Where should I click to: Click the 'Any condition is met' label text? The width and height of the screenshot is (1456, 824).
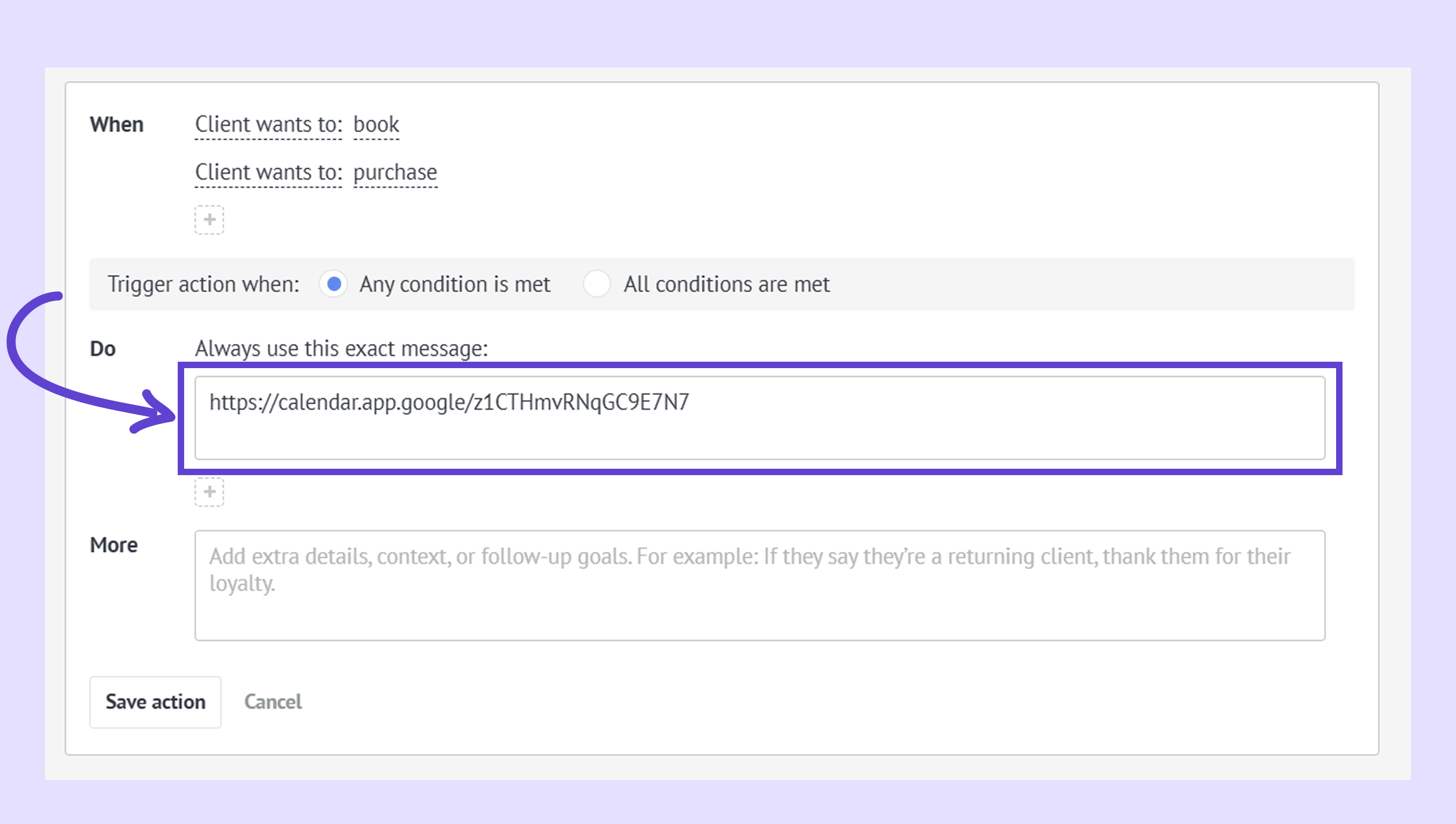(454, 284)
